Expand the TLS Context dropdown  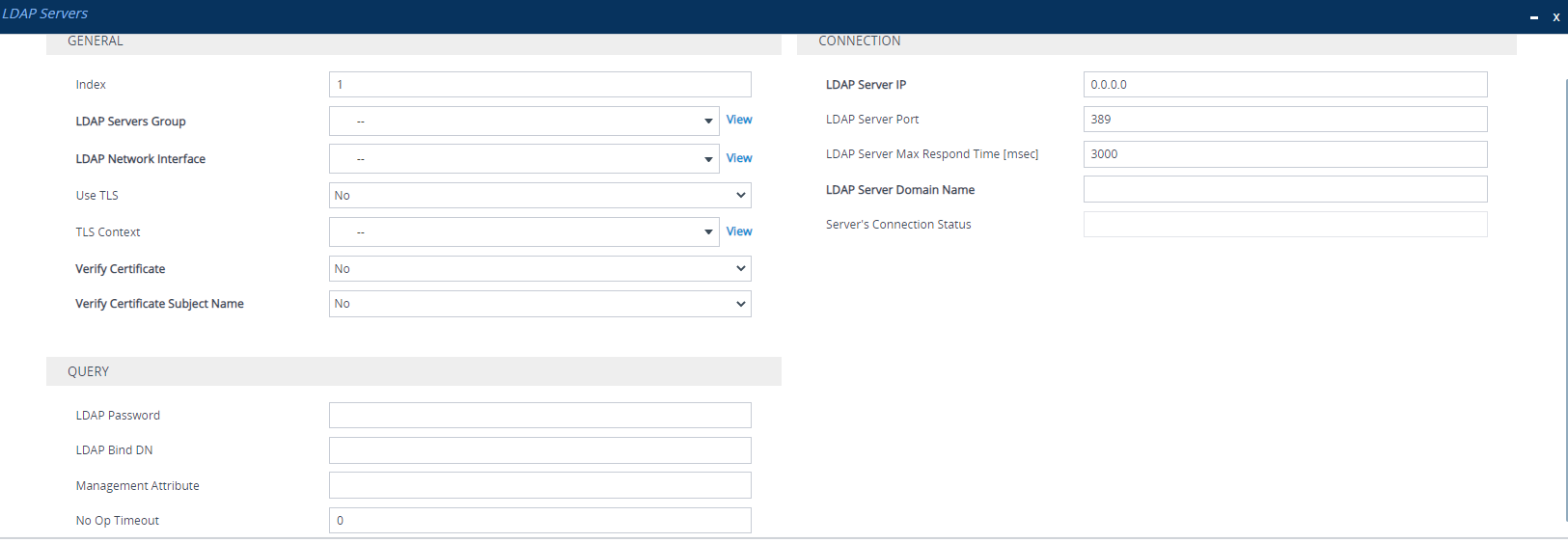click(x=523, y=232)
